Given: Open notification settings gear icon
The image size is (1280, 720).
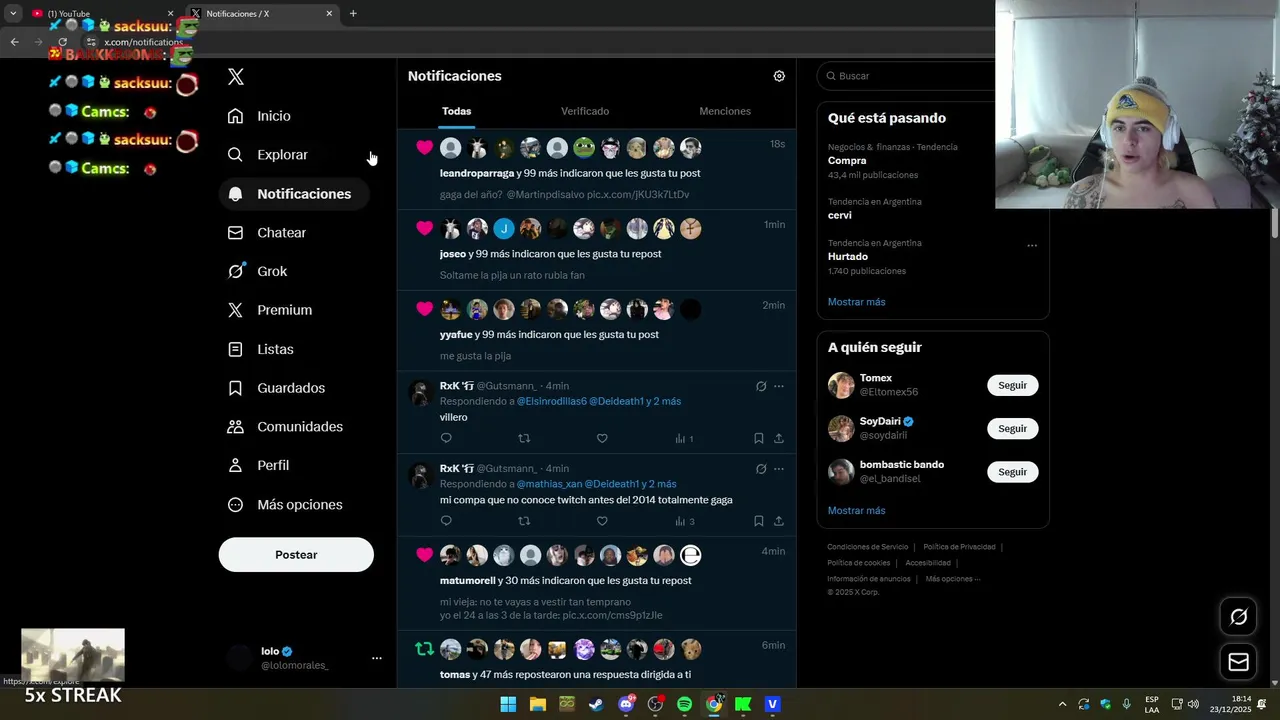Looking at the screenshot, I should (779, 76).
